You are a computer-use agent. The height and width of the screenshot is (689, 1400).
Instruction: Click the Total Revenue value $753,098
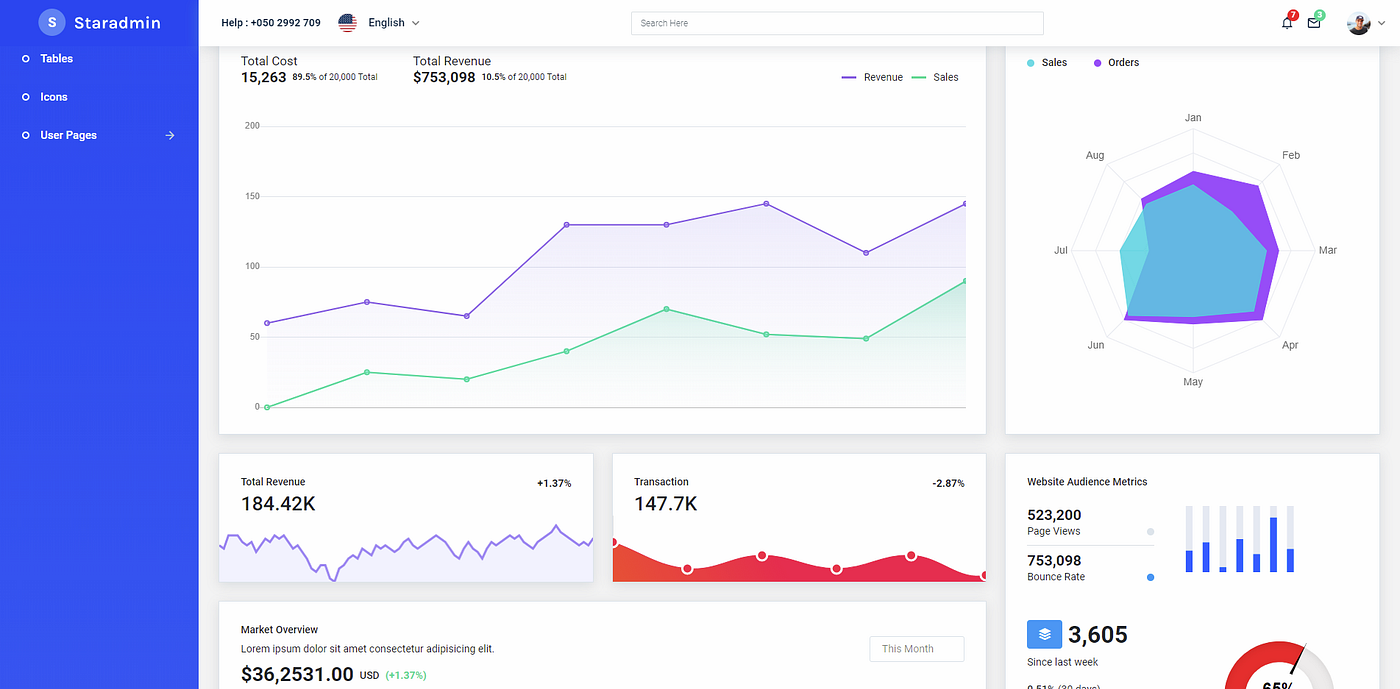(x=444, y=77)
